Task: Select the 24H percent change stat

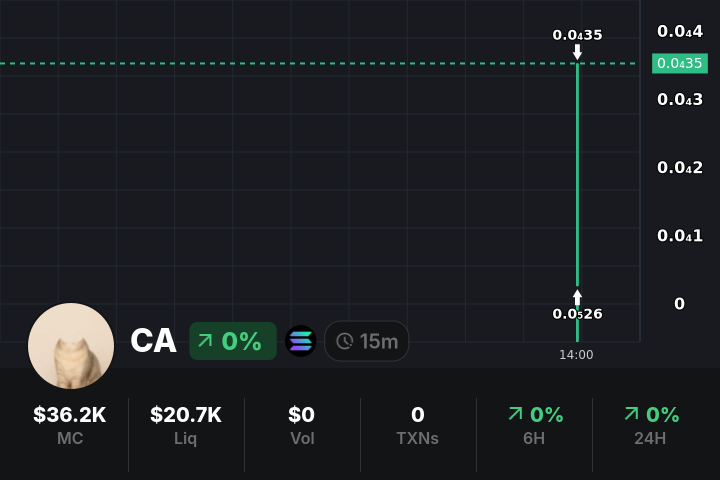Action: (x=651, y=424)
